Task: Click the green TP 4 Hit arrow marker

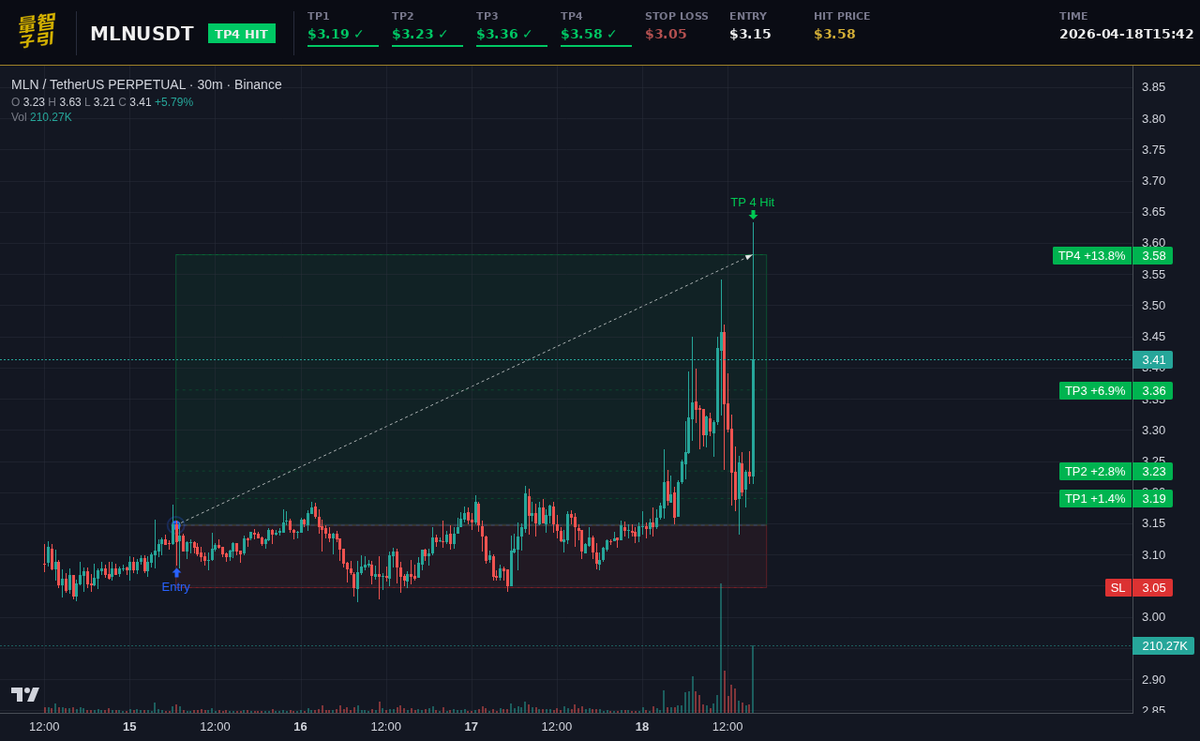Action: click(752, 215)
